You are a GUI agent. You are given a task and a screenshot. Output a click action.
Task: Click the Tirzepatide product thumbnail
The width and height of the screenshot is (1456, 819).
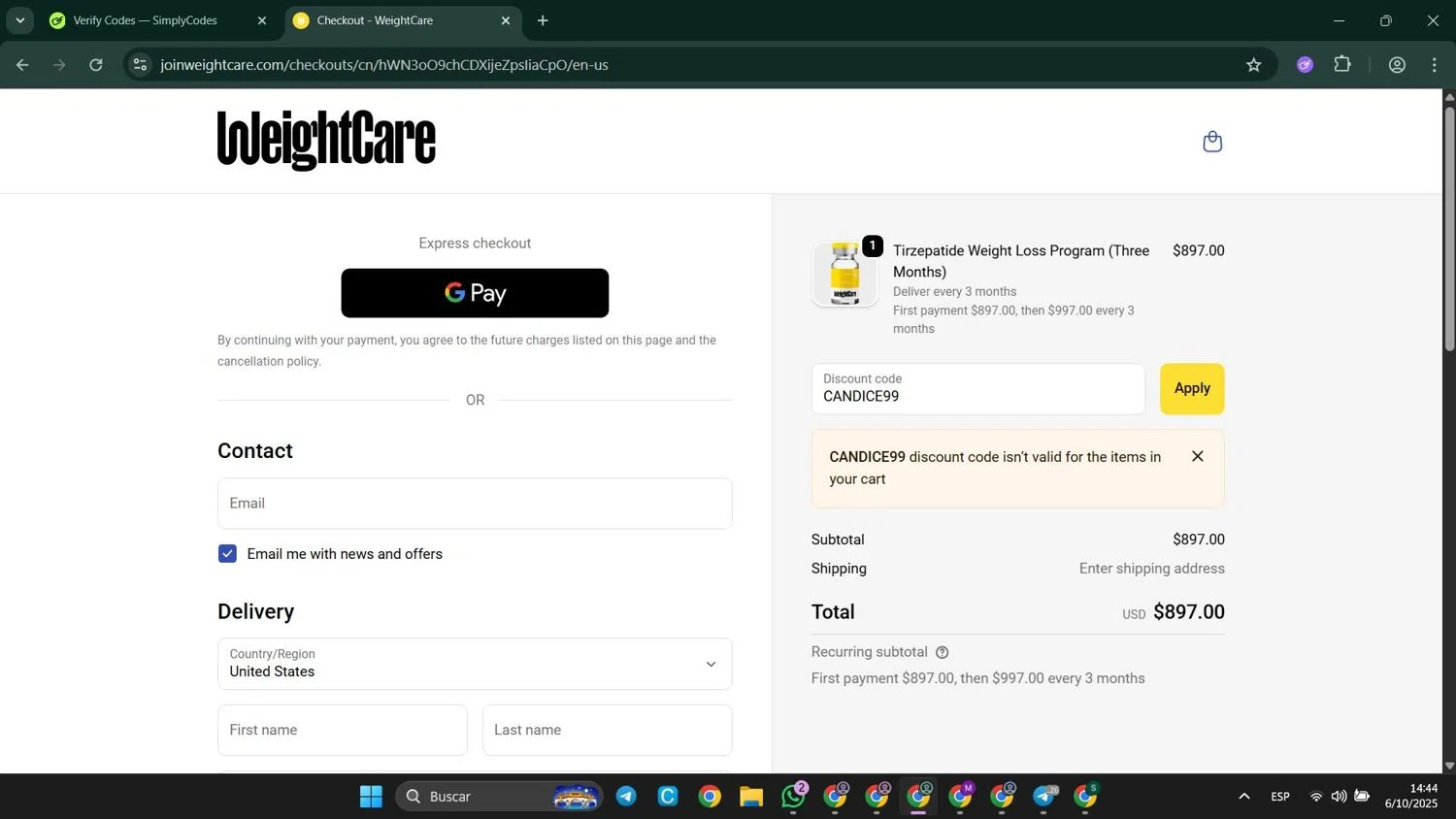(844, 274)
